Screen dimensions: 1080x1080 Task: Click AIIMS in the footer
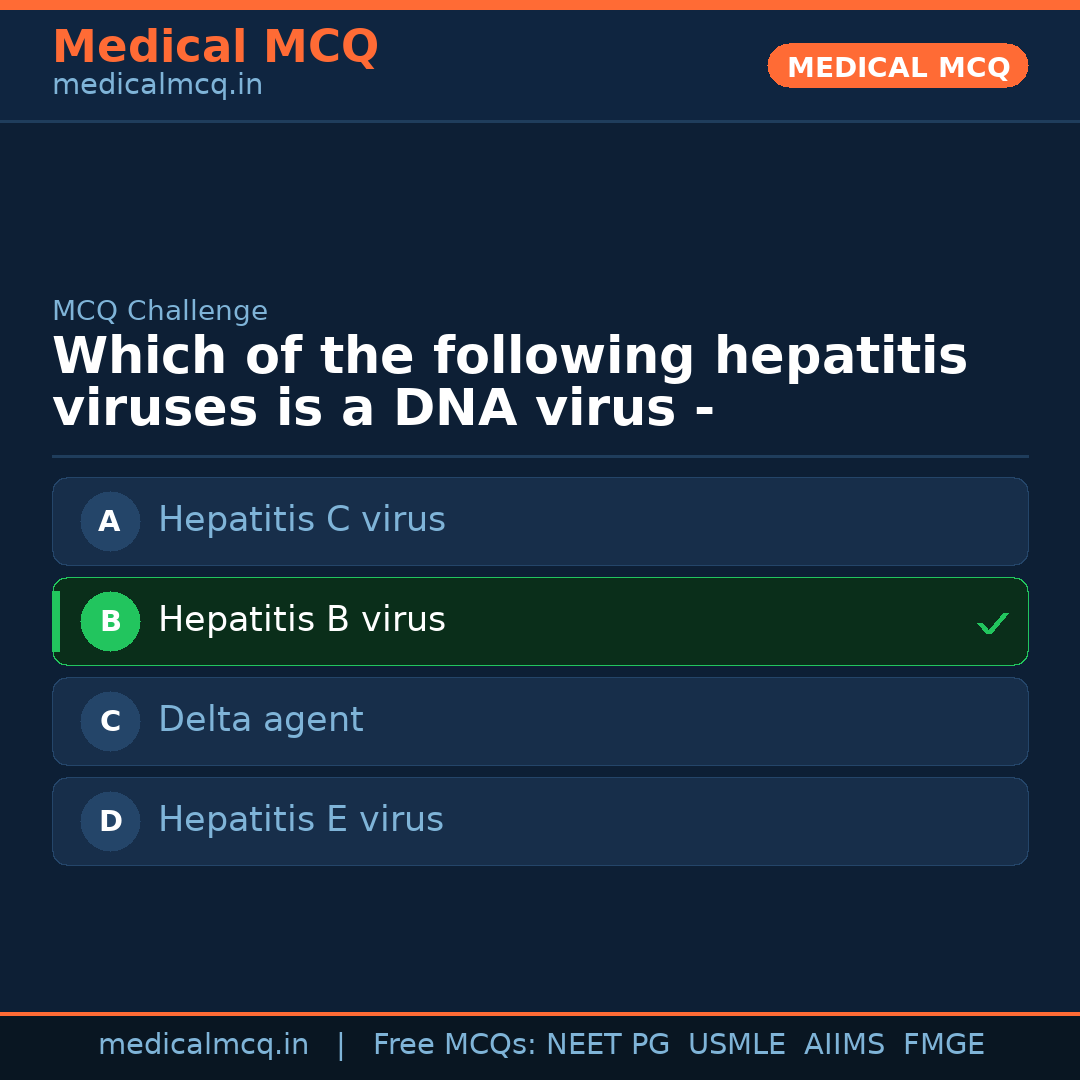[844, 1045]
